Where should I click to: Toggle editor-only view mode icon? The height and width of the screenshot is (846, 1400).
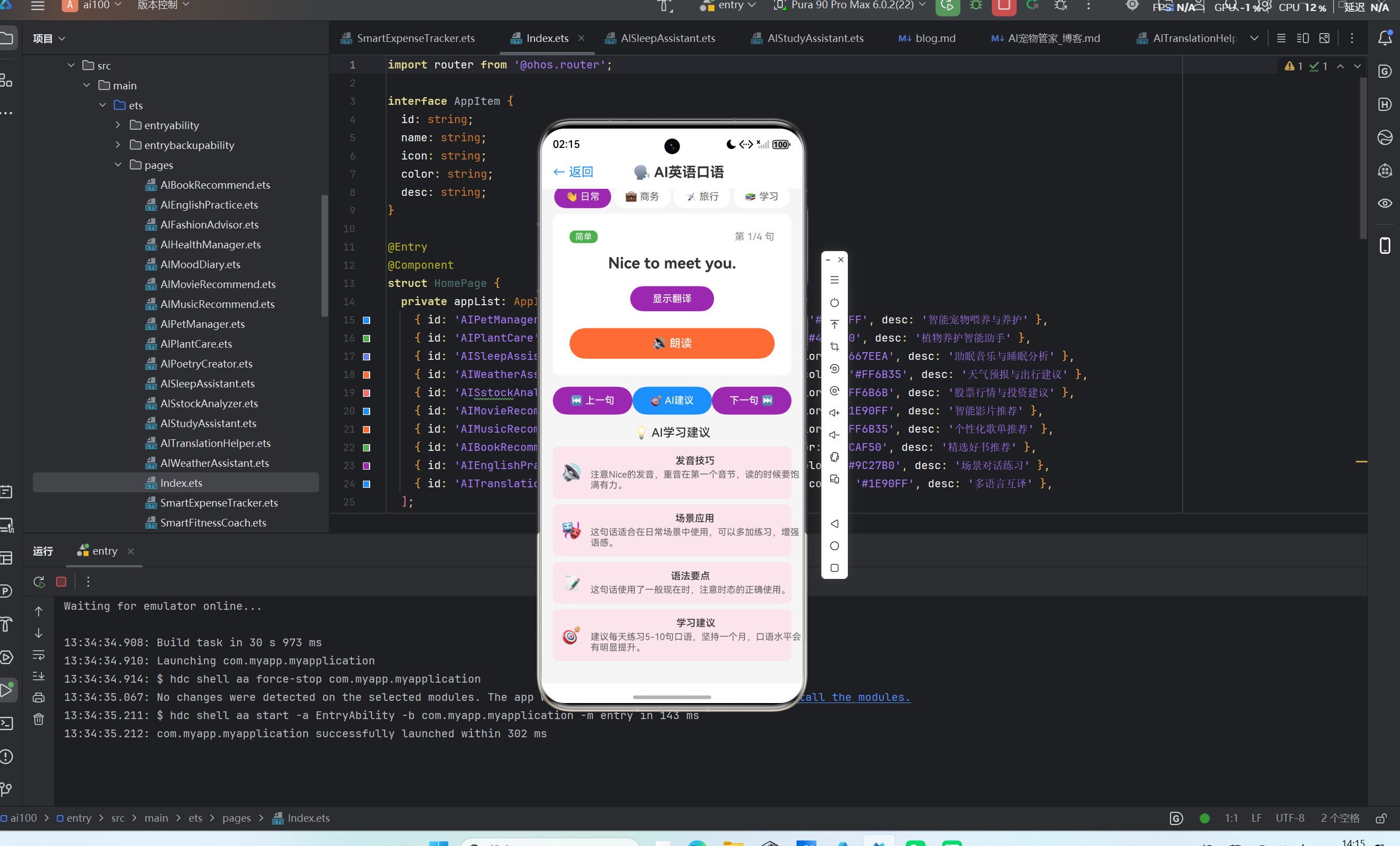pos(1281,38)
